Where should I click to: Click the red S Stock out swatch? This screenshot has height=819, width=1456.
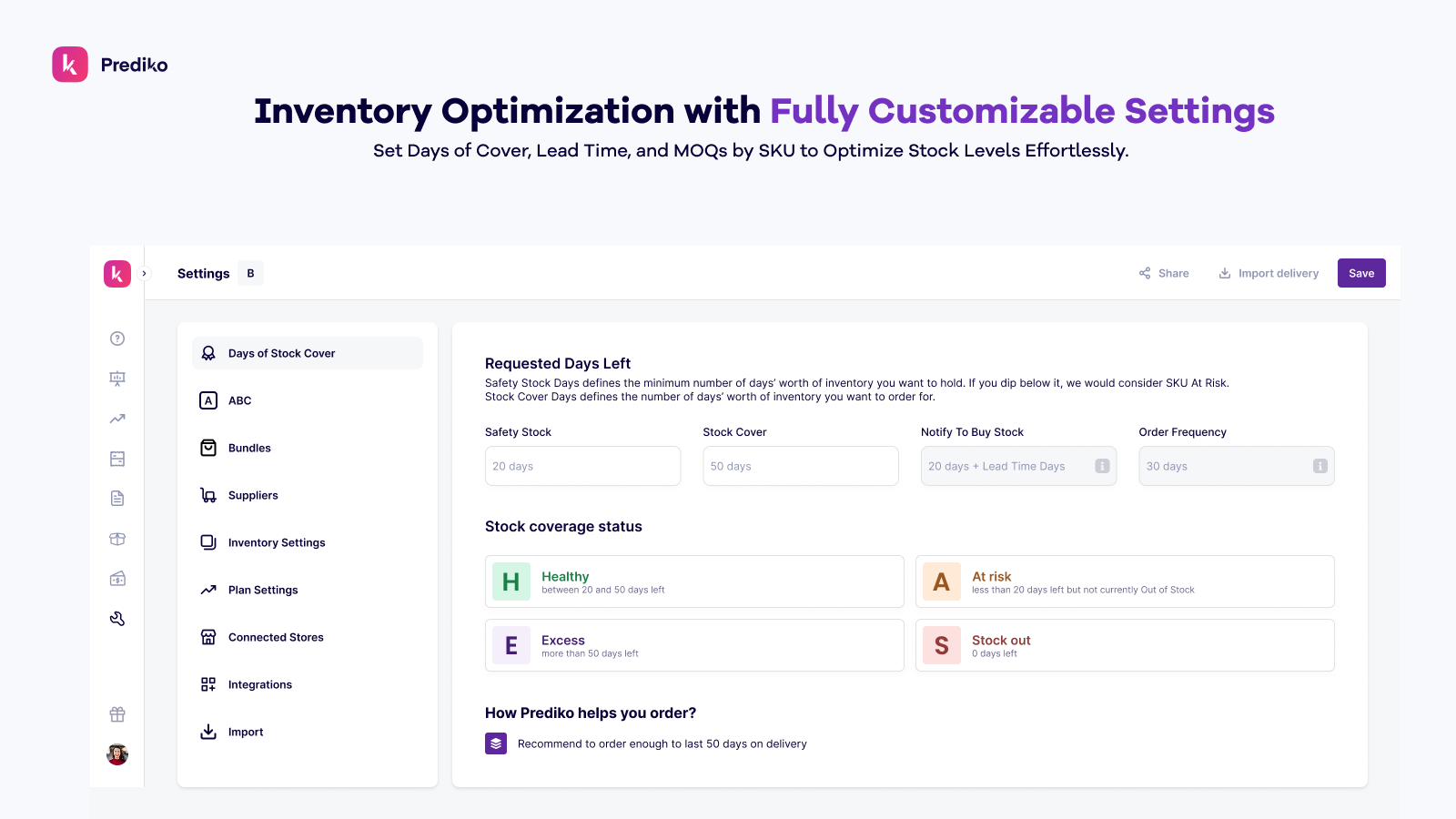[x=942, y=645]
